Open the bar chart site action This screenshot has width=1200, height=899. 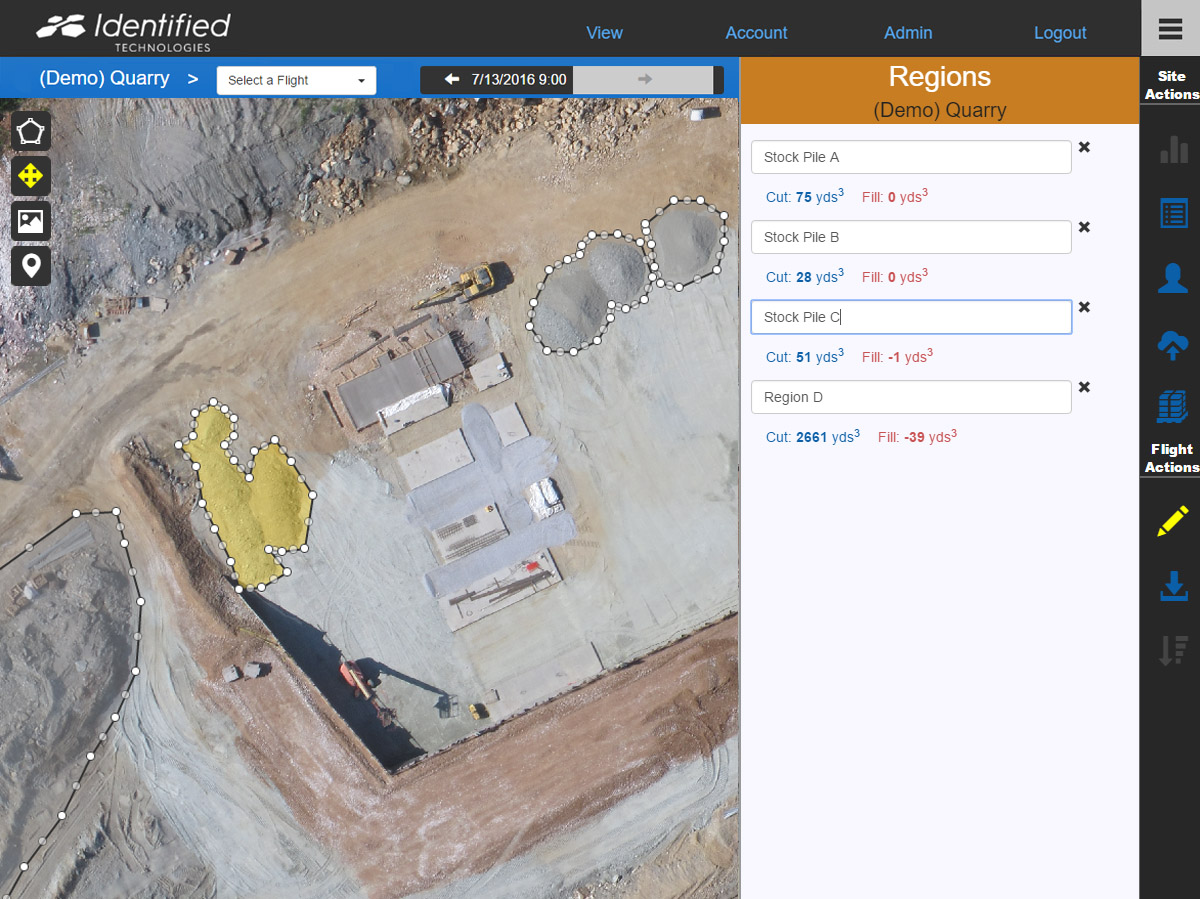coord(1172,149)
